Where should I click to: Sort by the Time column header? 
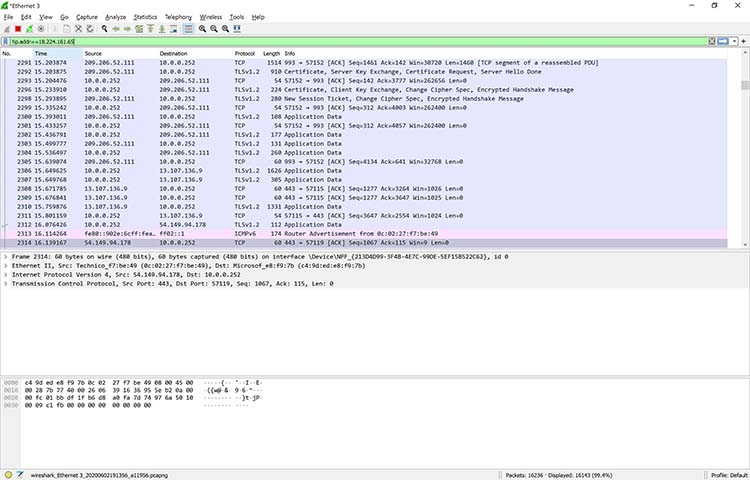tap(57, 54)
